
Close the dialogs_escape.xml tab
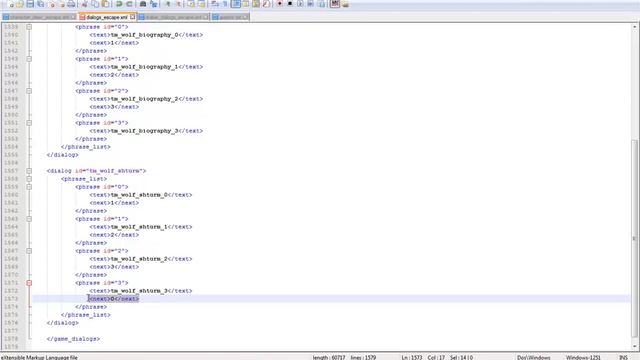point(133,17)
